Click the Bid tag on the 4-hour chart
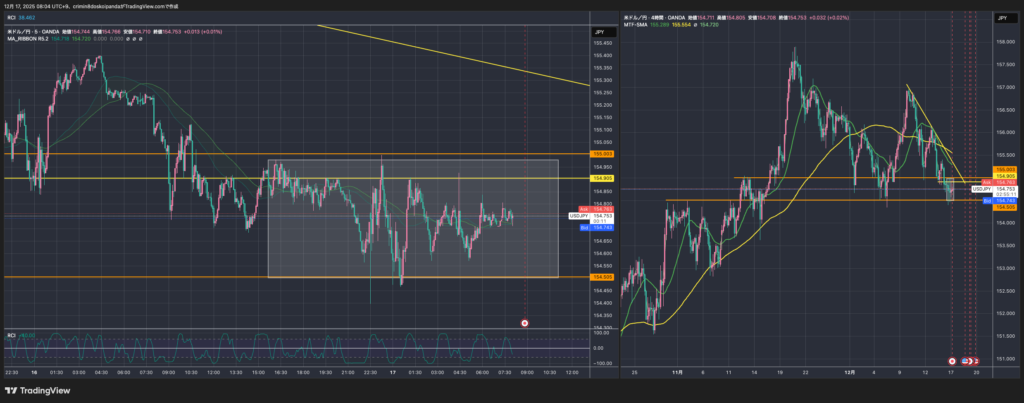This screenshot has width=1024, height=403. tap(987, 201)
